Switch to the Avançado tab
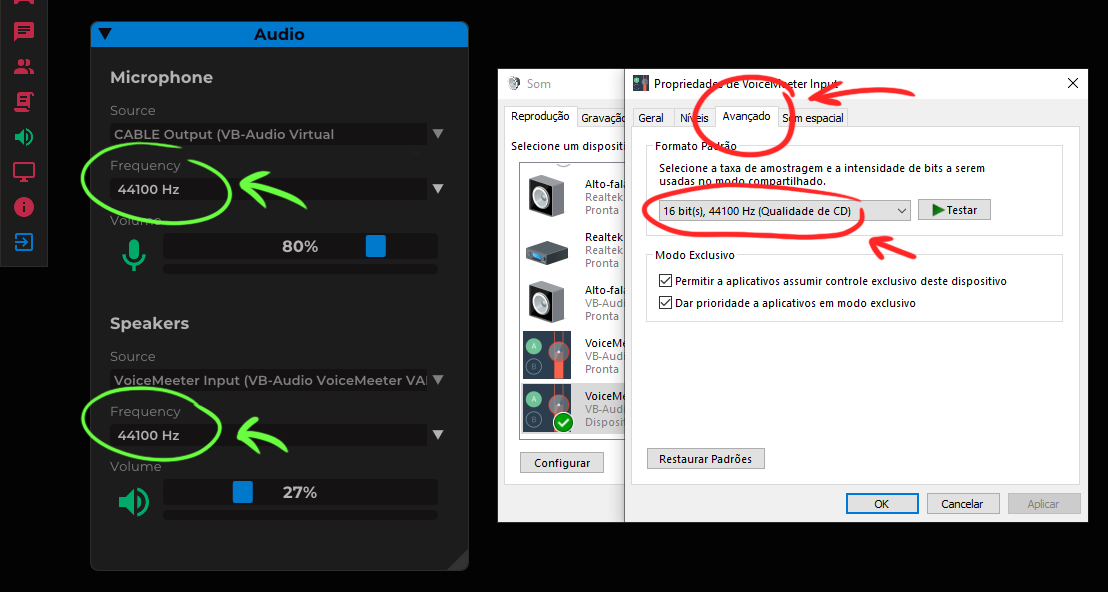 coord(747,117)
